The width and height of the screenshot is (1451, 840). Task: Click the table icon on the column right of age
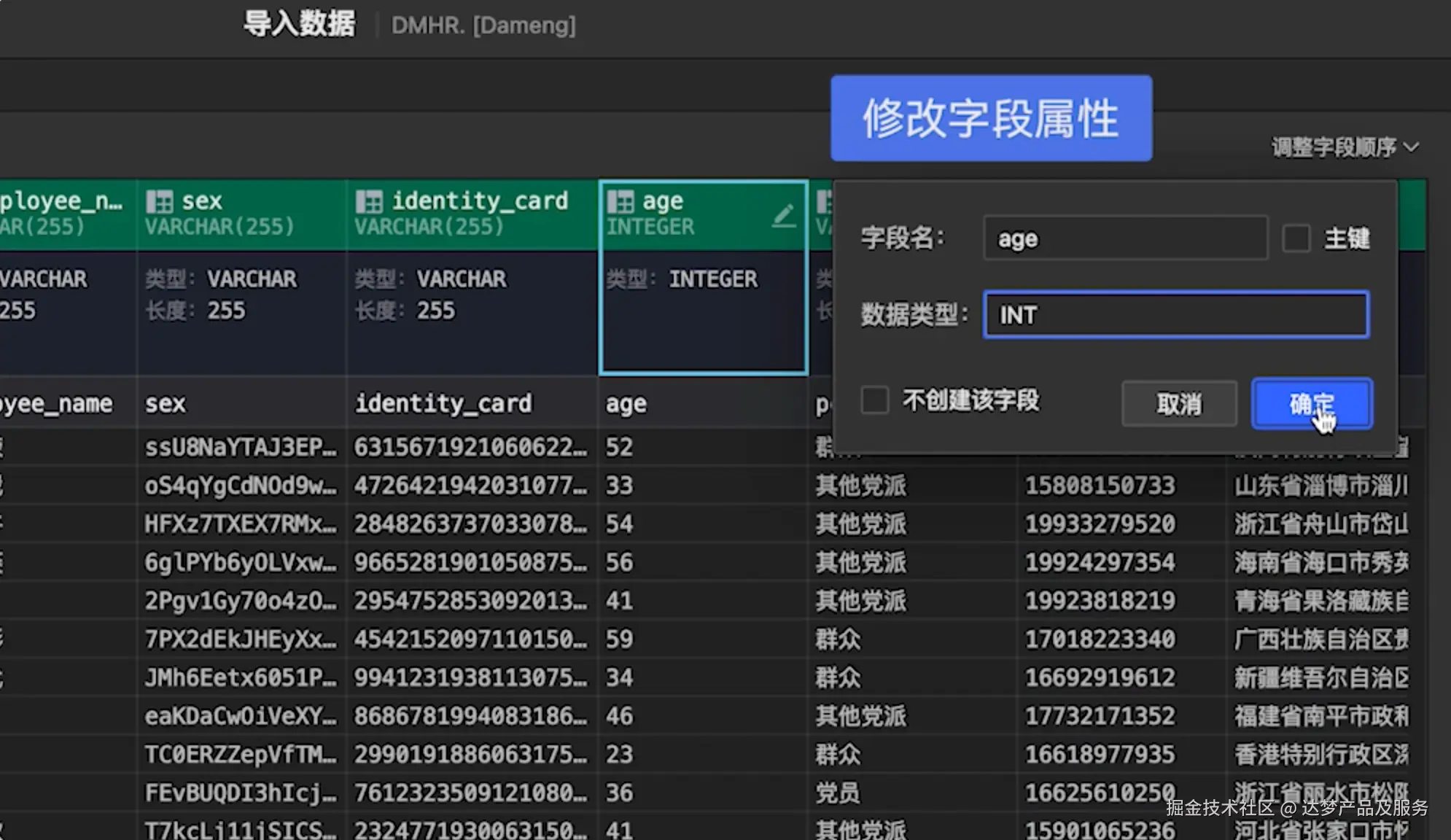click(824, 201)
